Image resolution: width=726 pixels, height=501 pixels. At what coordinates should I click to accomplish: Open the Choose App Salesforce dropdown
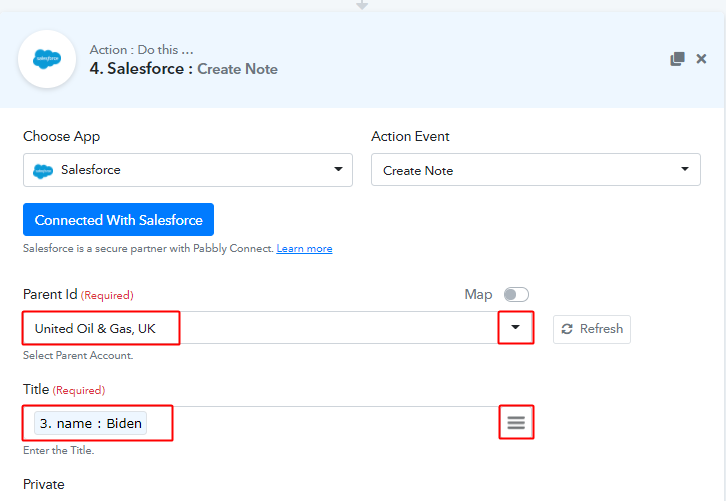[x=188, y=170]
